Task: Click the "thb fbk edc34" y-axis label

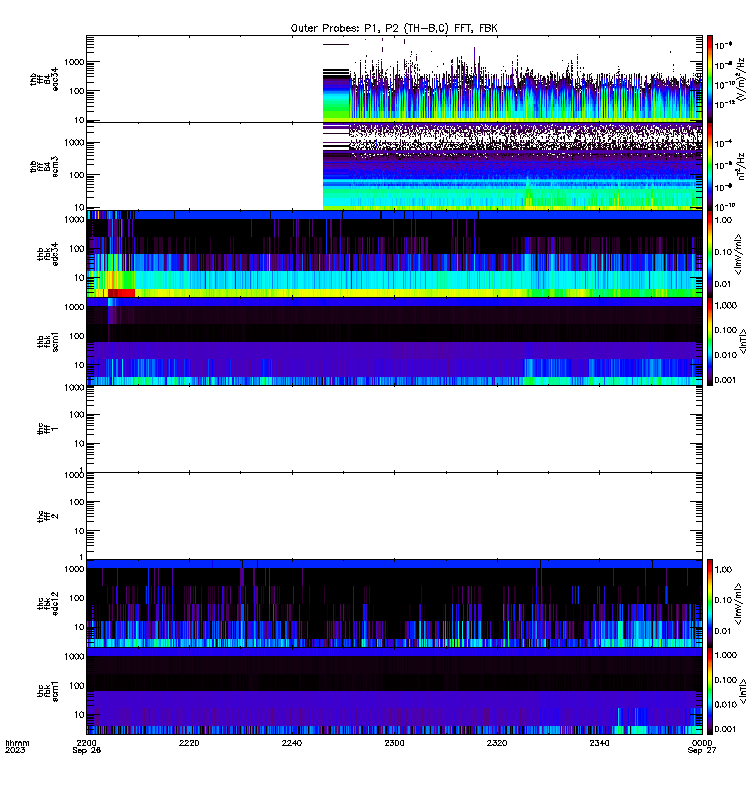Action: point(47,254)
